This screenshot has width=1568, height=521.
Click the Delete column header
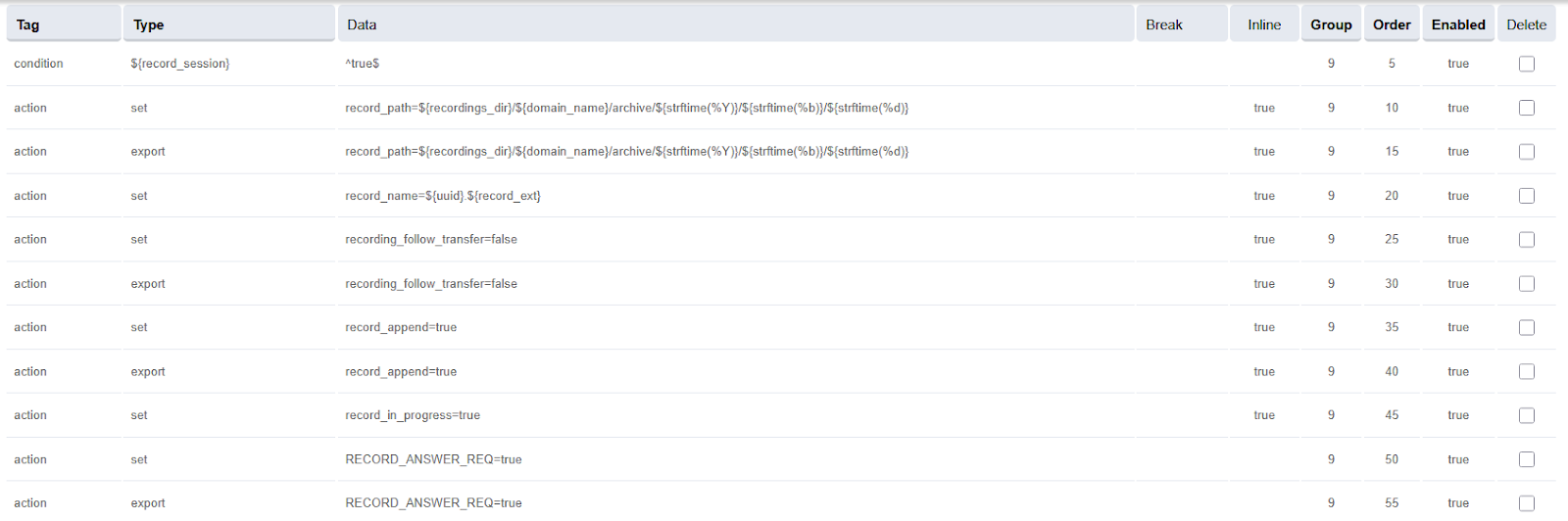[1526, 25]
